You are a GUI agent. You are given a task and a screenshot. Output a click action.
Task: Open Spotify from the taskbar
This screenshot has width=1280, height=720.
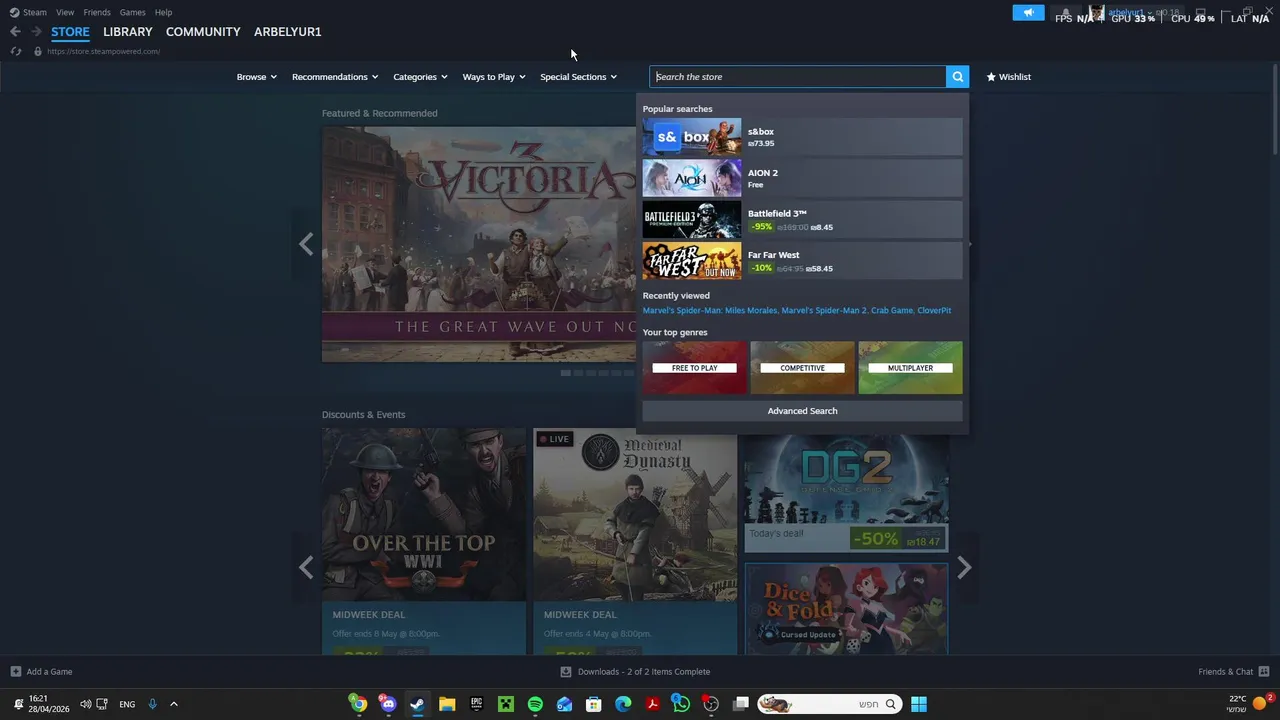pyautogui.click(x=535, y=704)
